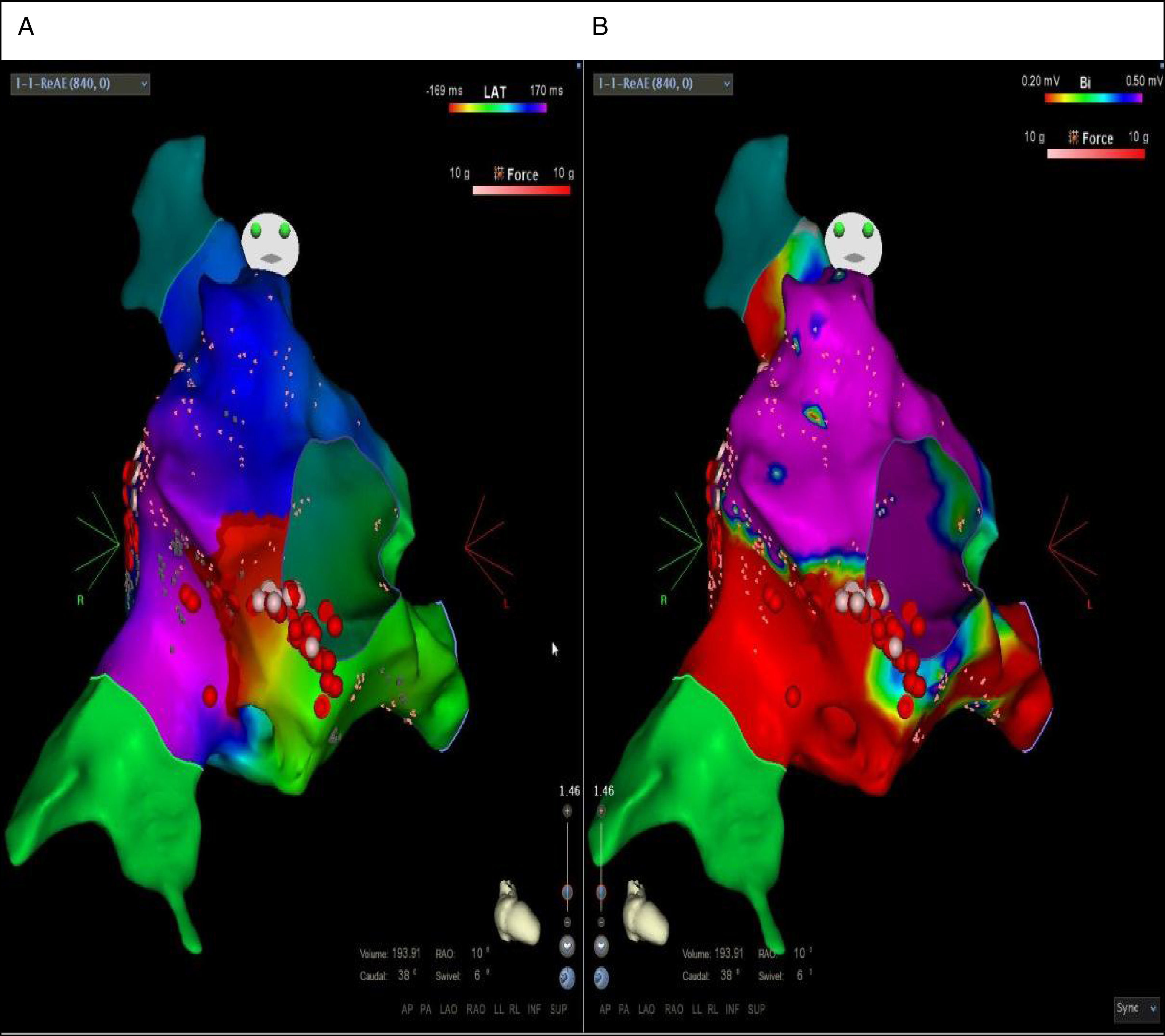The image size is (1165, 1036).
Task: Click zoom-out minus button in right panel
Action: pyautogui.click(x=601, y=922)
